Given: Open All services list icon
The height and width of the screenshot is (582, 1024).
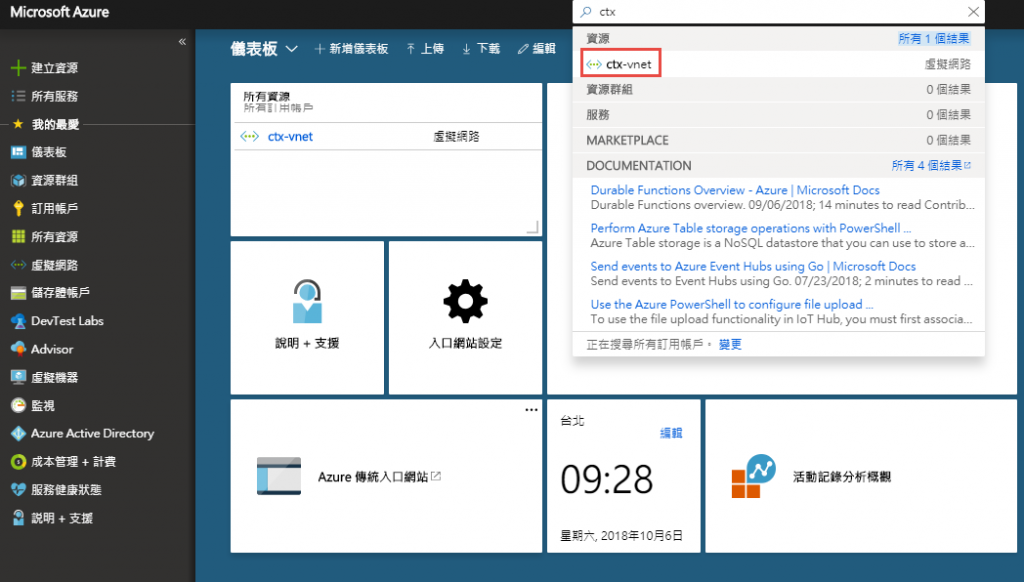Looking at the screenshot, I should pyautogui.click(x=18, y=96).
